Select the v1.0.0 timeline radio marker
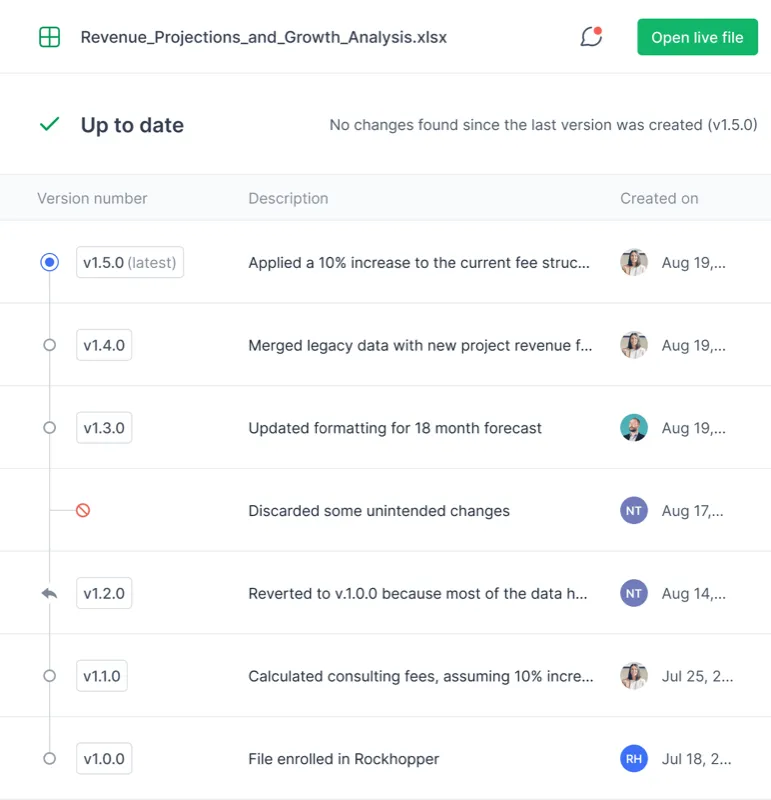The width and height of the screenshot is (771, 800). click(x=49, y=759)
